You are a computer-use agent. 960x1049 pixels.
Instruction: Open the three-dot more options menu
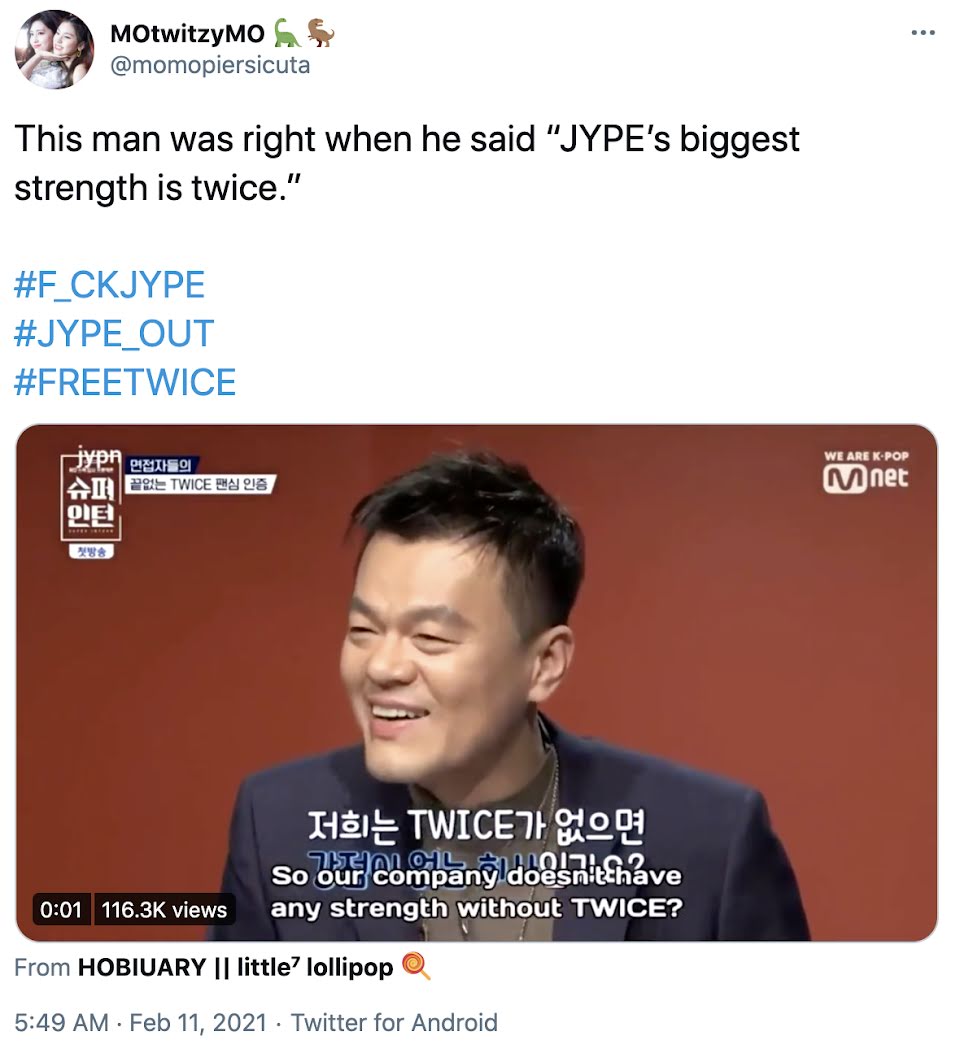(923, 33)
